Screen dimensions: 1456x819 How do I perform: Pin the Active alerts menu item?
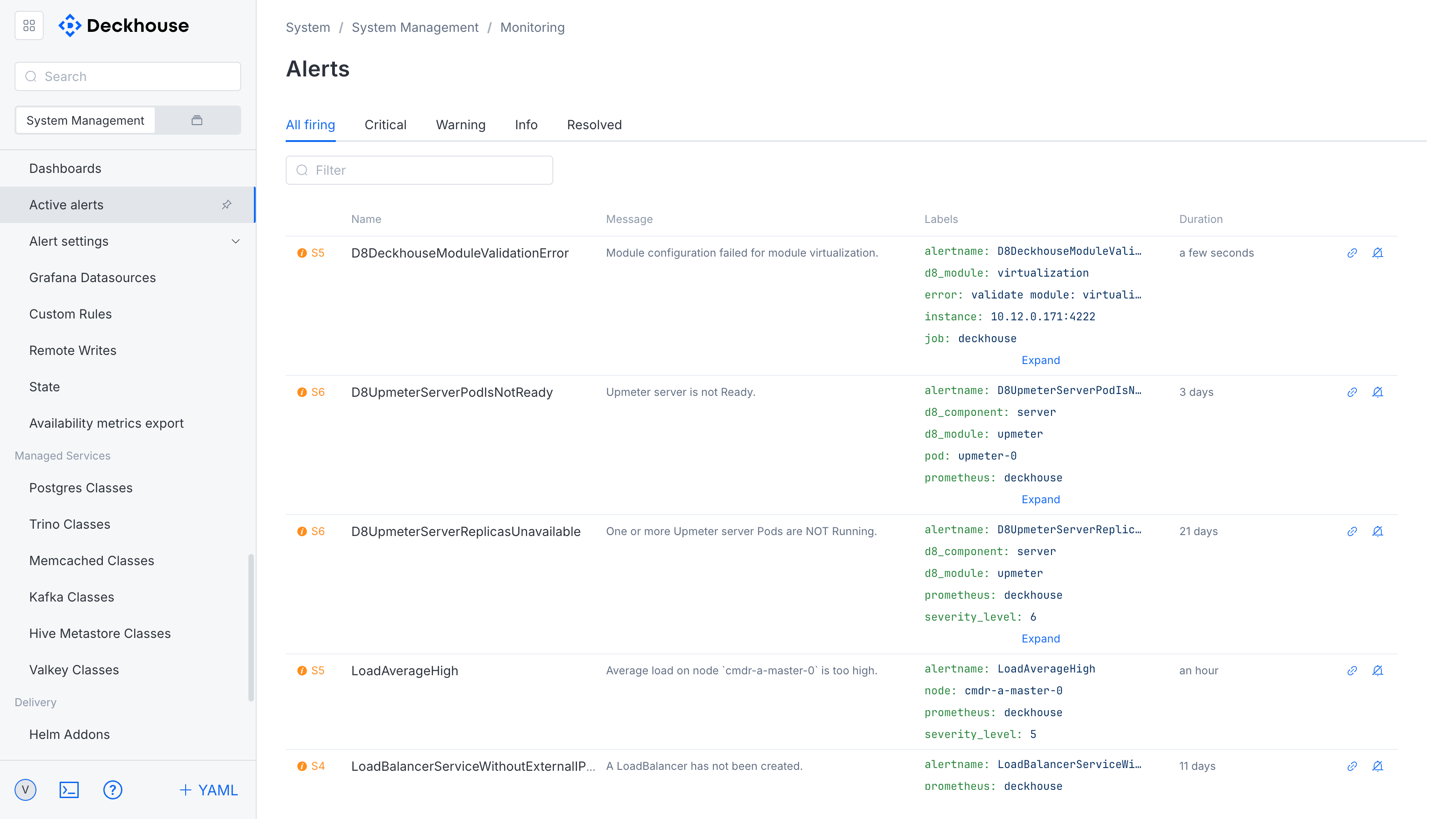(227, 205)
